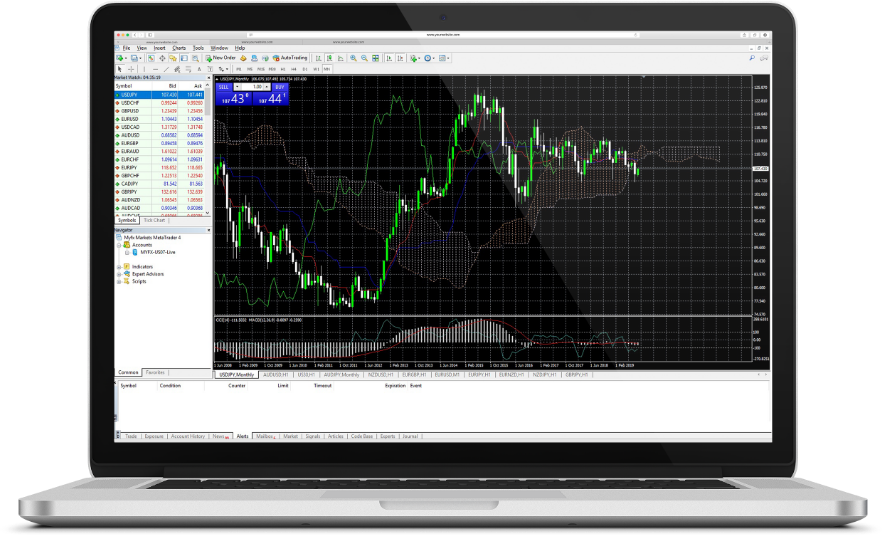The image size is (882, 535).
Task: Select the Text 'A' drawing tool
Action: click(x=199, y=69)
